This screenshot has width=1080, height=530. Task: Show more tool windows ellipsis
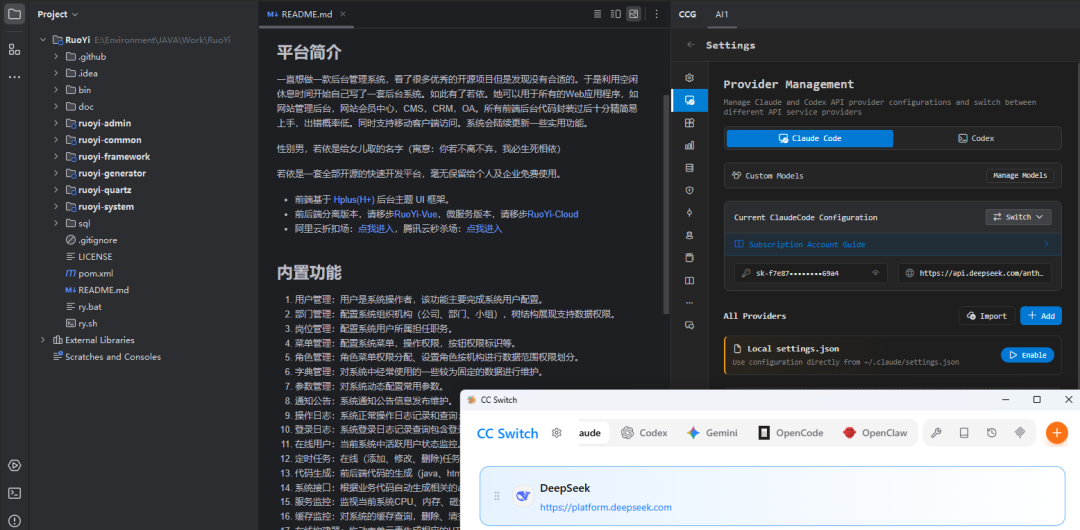[x=14, y=77]
